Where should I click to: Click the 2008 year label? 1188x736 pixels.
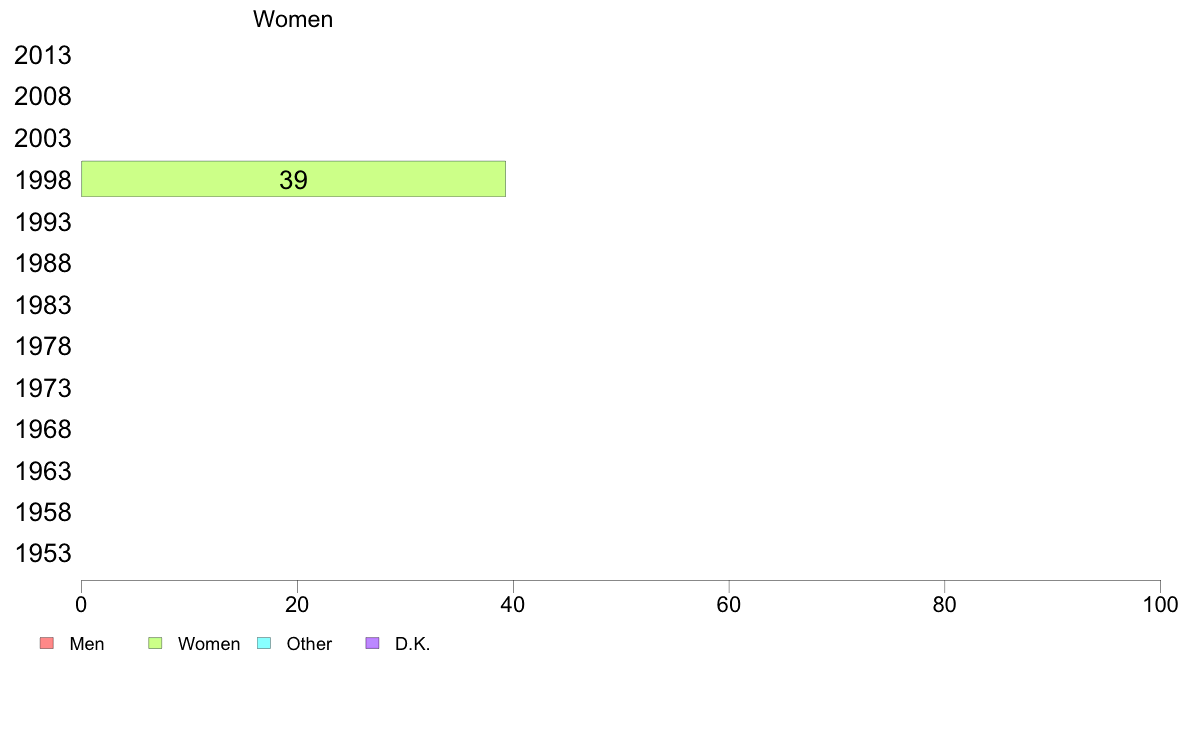click(x=43, y=98)
